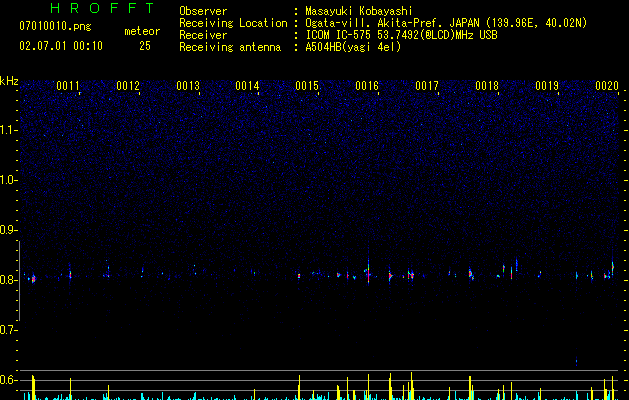The width and height of the screenshot is (629, 400).
Task: Click the meteor count 25
Action: 145,46
